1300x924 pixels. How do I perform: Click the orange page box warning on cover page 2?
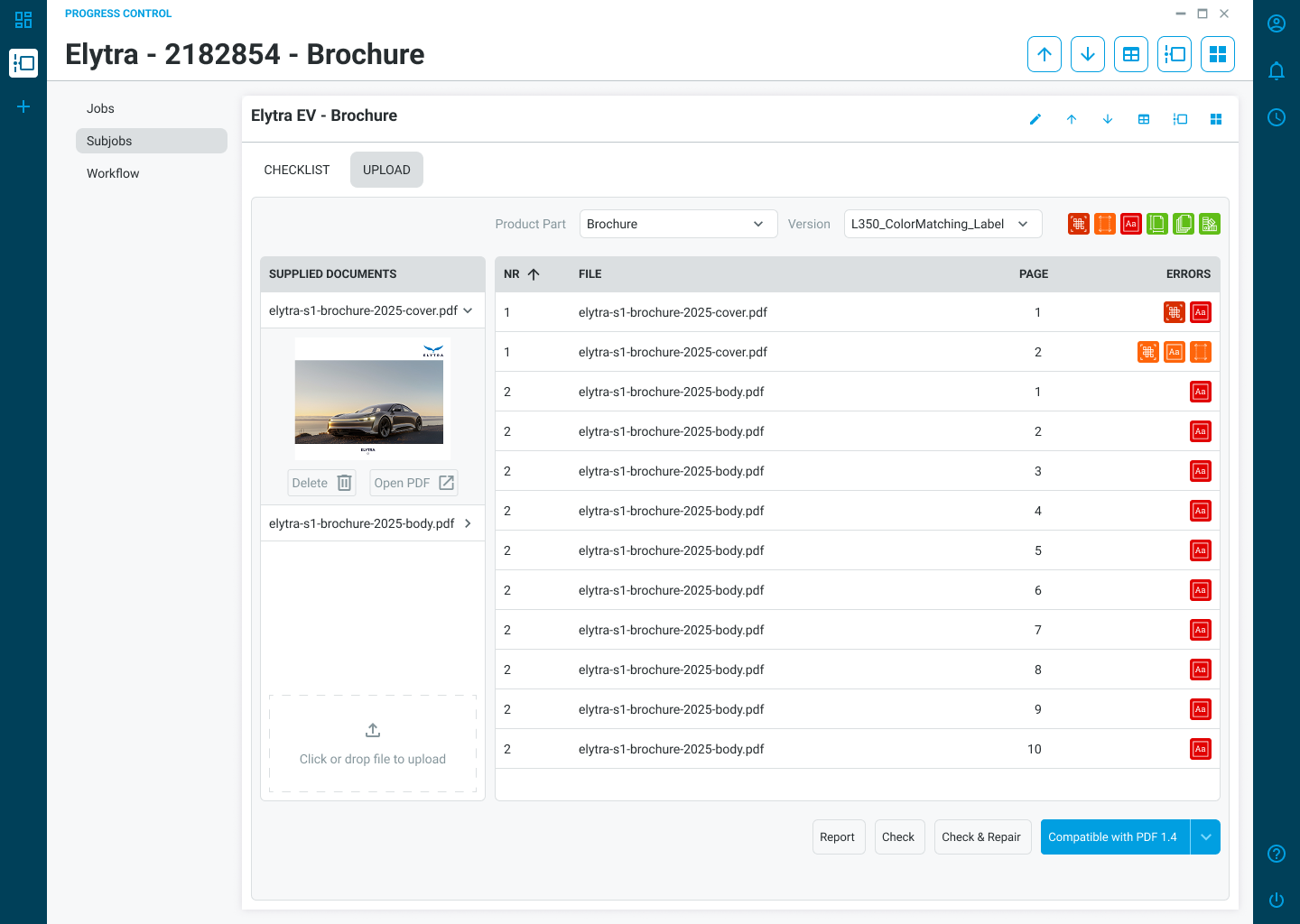tap(1201, 352)
